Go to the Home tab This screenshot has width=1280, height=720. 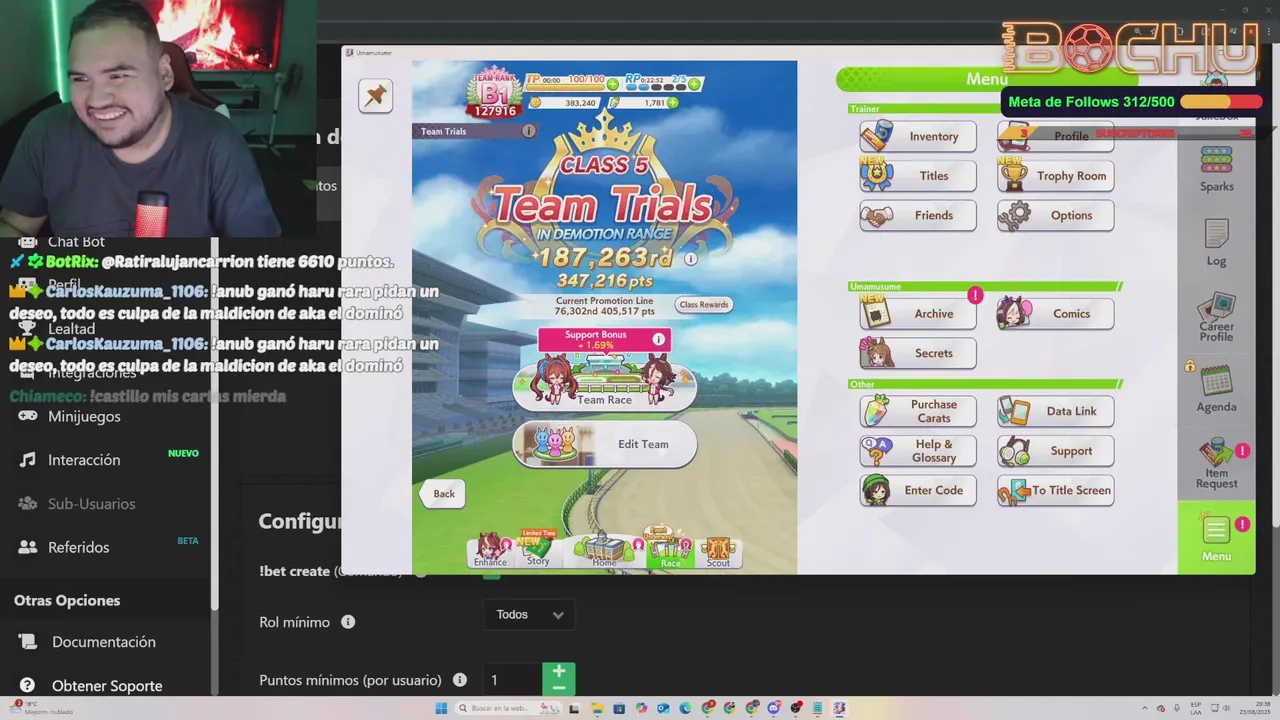coord(604,550)
